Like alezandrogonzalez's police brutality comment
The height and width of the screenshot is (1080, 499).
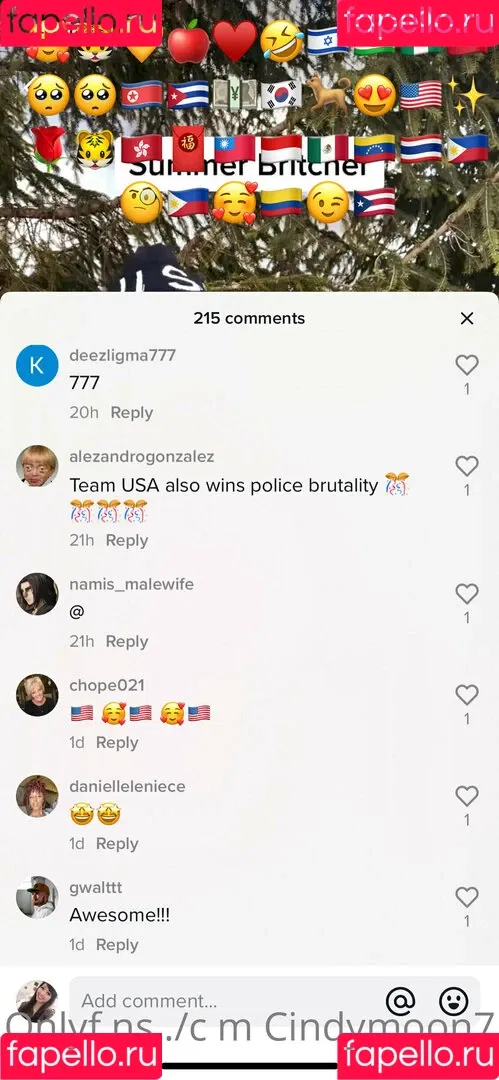467,466
